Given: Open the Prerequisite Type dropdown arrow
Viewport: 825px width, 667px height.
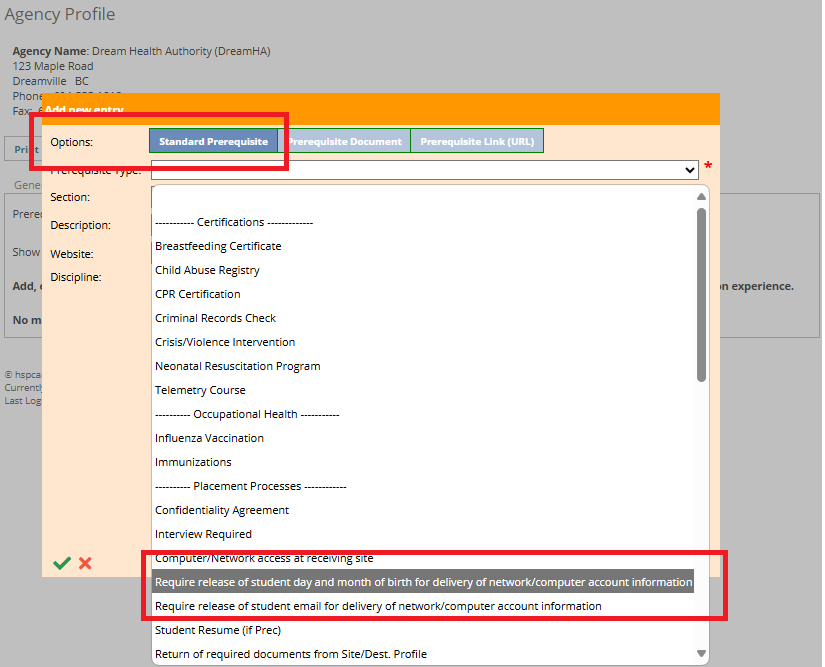Looking at the screenshot, I should click(x=689, y=170).
